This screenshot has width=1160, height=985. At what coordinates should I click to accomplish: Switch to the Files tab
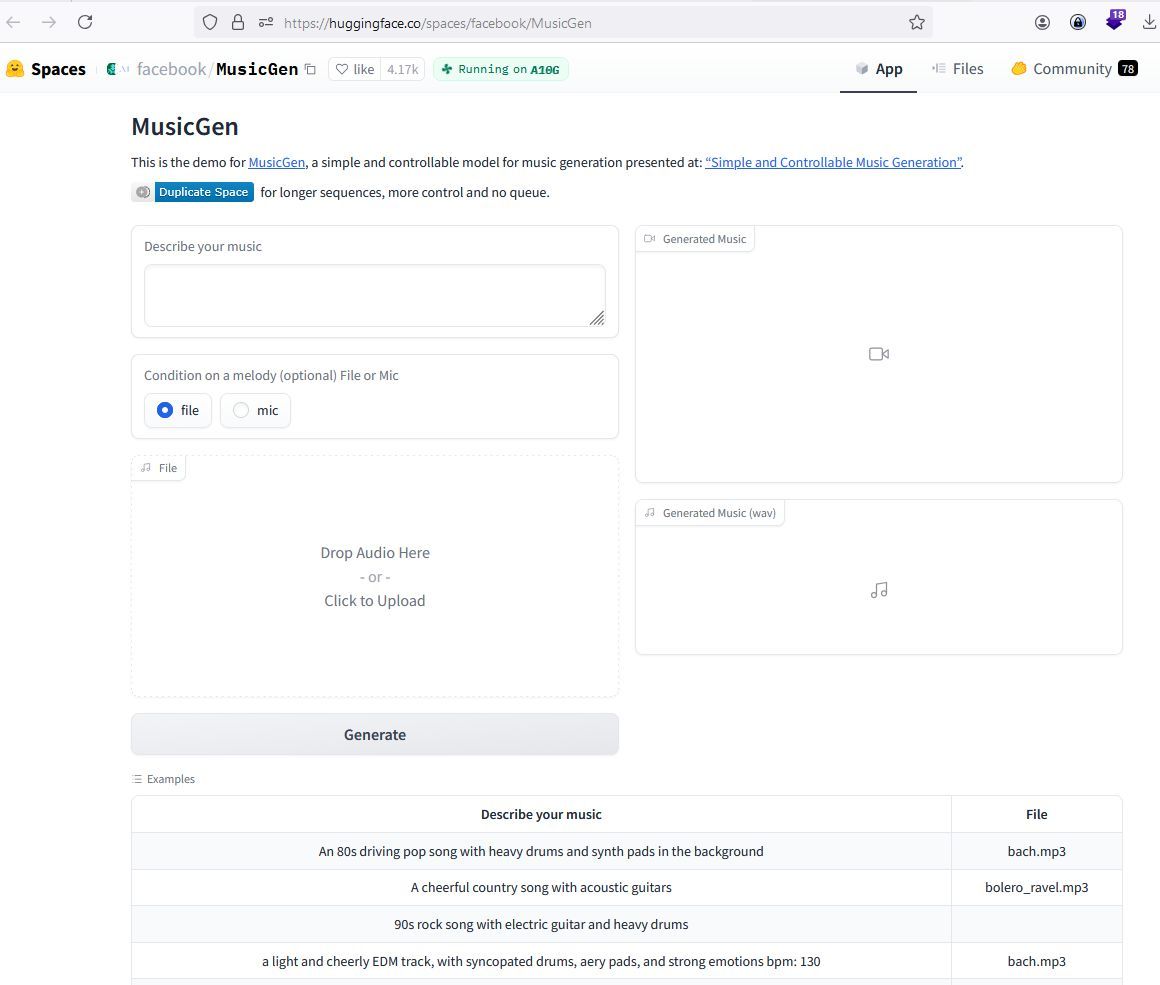coord(957,69)
